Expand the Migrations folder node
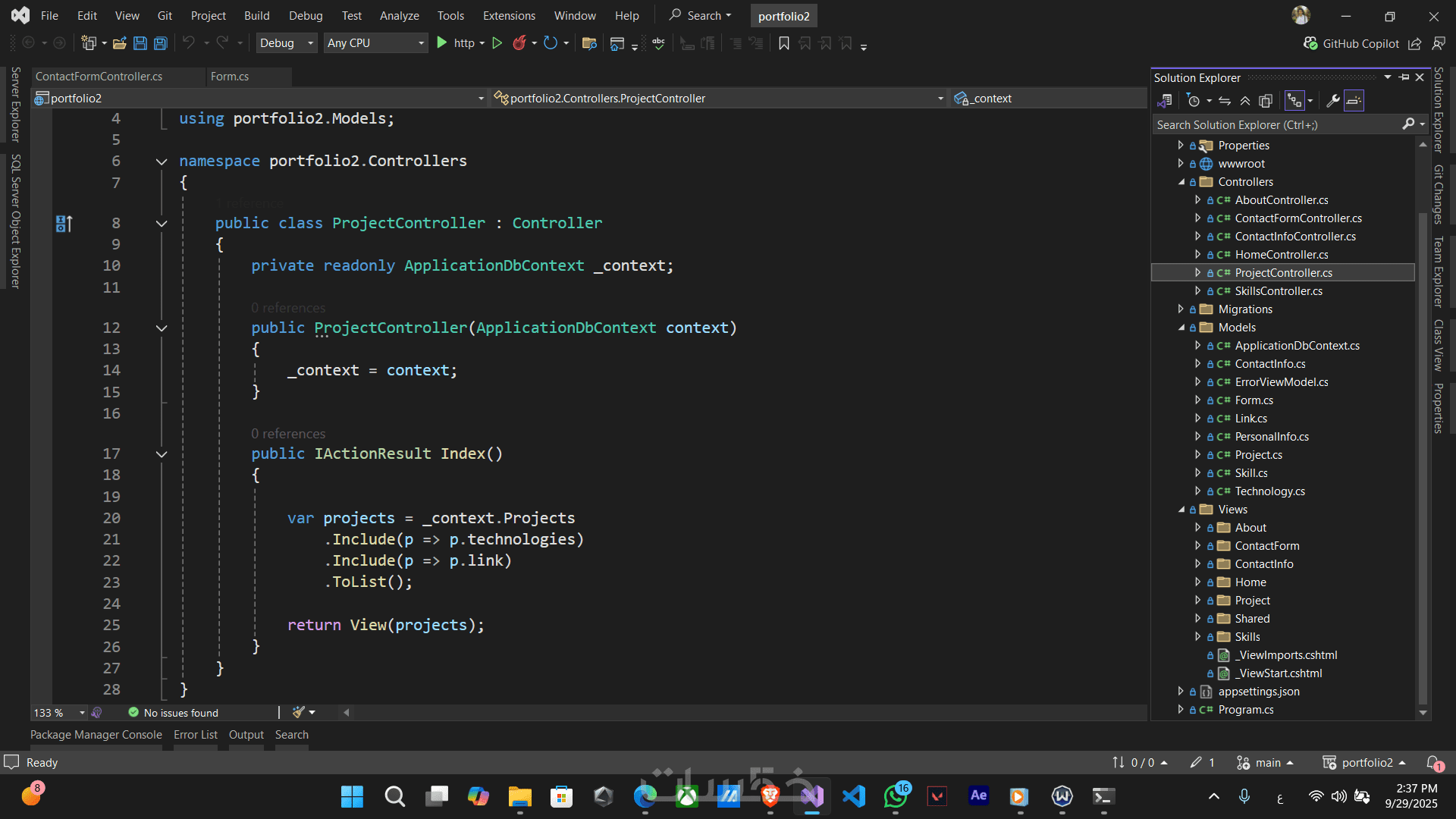The width and height of the screenshot is (1456, 819). pos(1181,309)
